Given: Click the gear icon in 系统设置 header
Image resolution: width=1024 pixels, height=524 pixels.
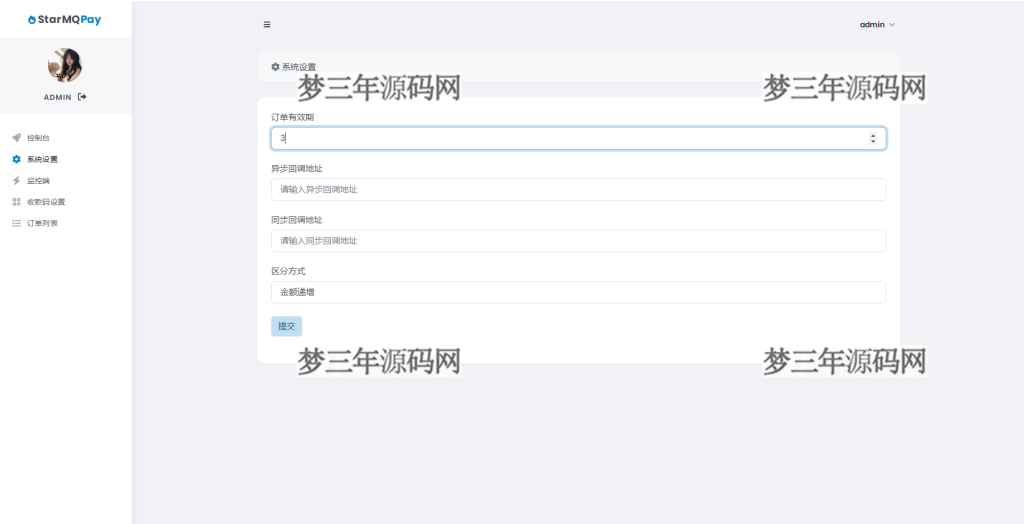Looking at the screenshot, I should click(276, 67).
